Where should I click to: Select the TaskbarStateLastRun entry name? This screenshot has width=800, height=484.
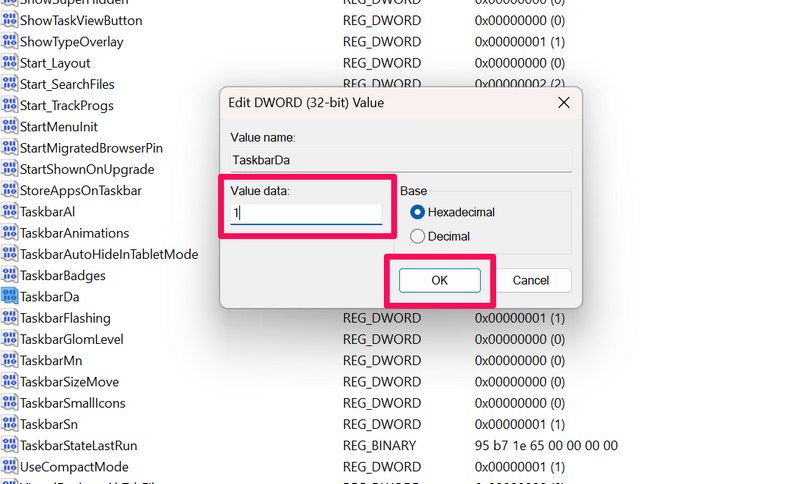(79, 446)
